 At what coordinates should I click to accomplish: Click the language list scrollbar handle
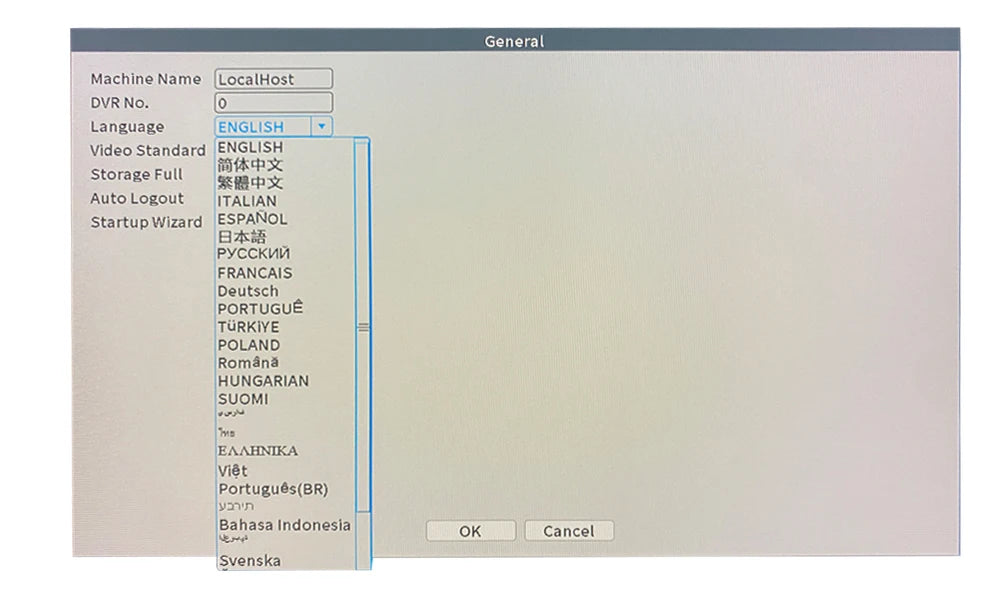pyautogui.click(x=362, y=327)
